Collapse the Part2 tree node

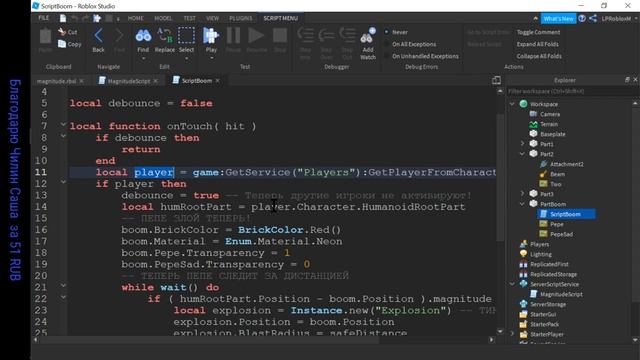pyautogui.click(x=522, y=154)
